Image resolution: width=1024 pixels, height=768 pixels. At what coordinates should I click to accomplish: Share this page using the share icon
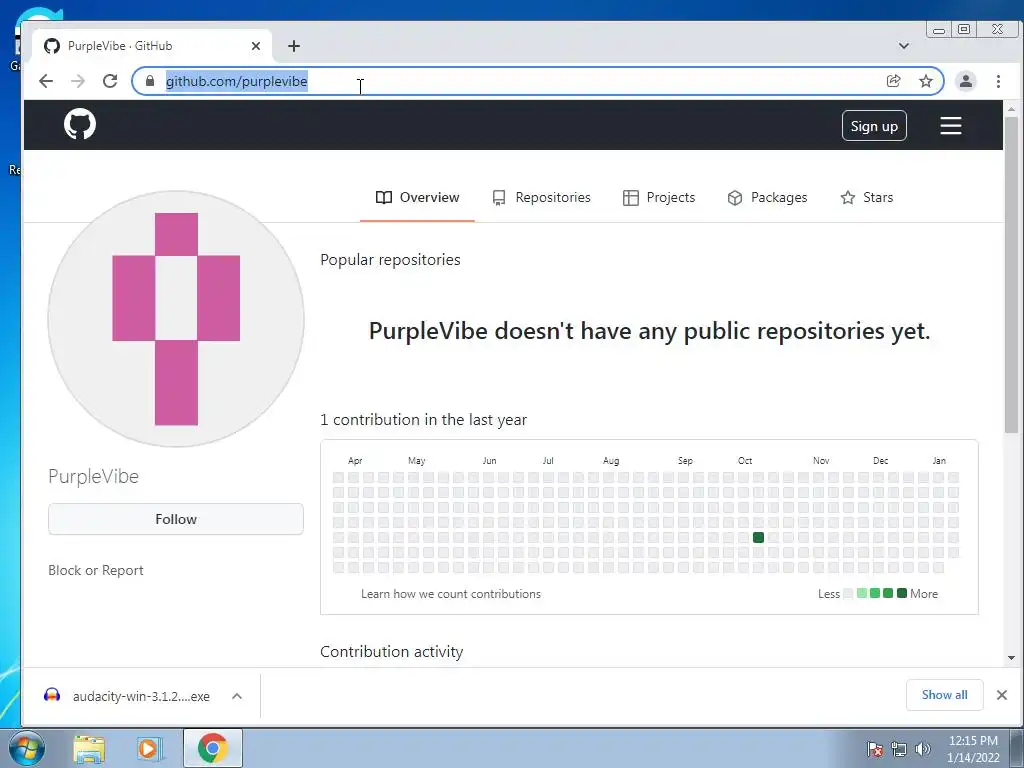tap(893, 81)
